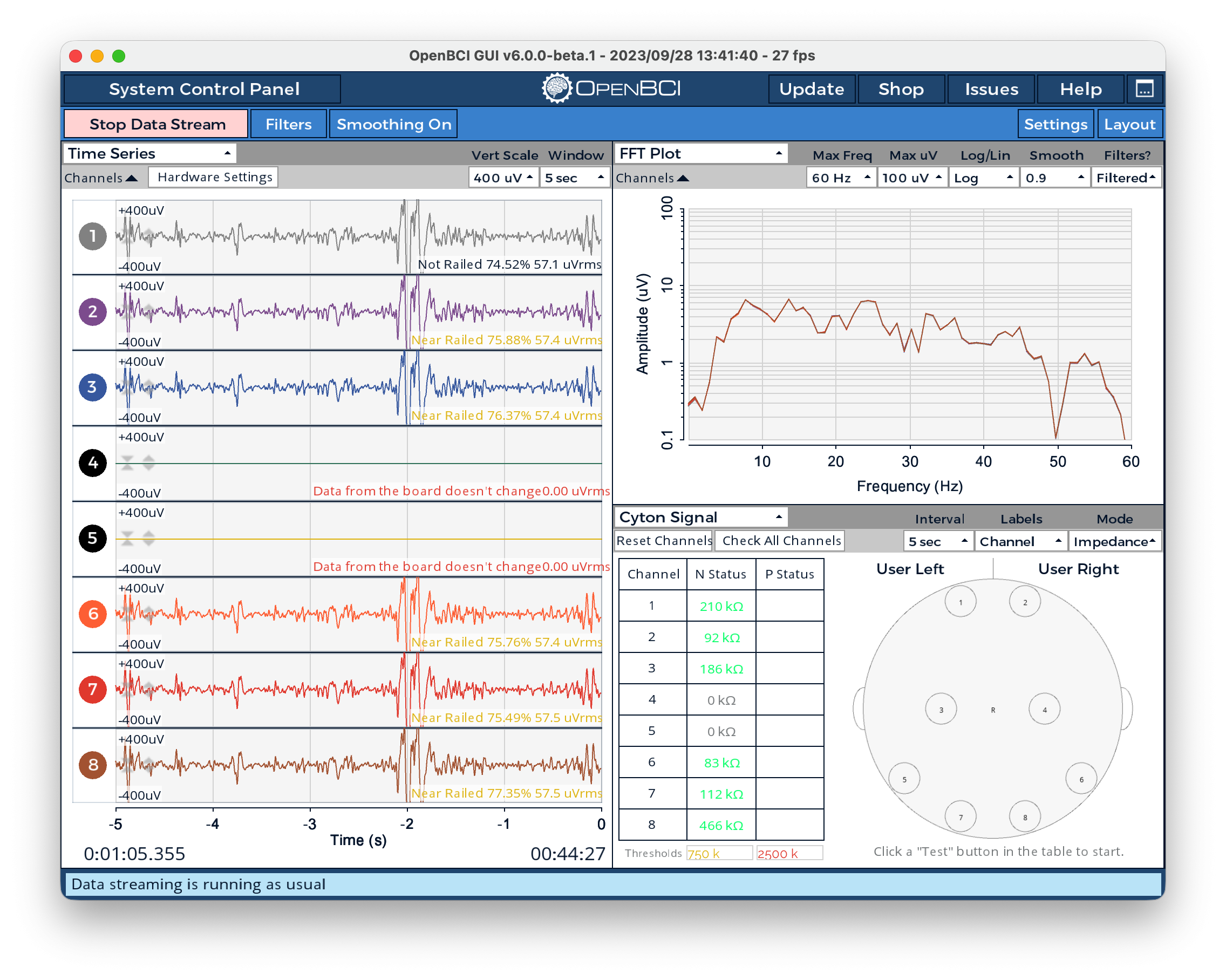Click the console window icon next to Help

click(1144, 89)
